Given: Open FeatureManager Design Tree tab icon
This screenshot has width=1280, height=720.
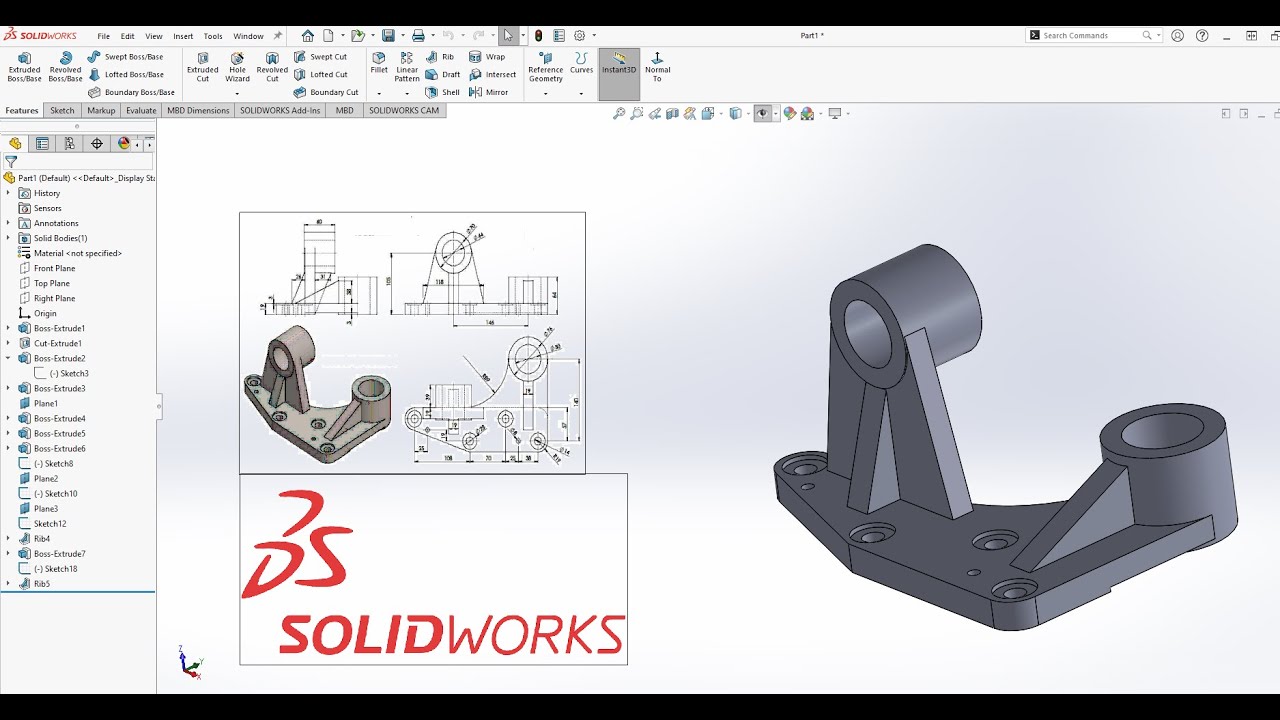Looking at the screenshot, I should [x=15, y=143].
